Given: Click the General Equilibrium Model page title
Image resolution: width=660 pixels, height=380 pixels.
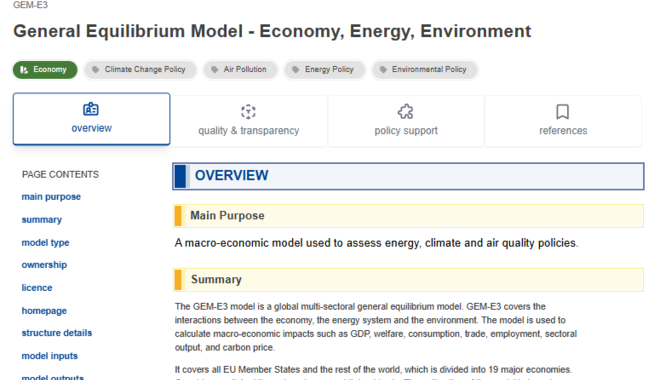Looking at the screenshot, I should 272,31.
